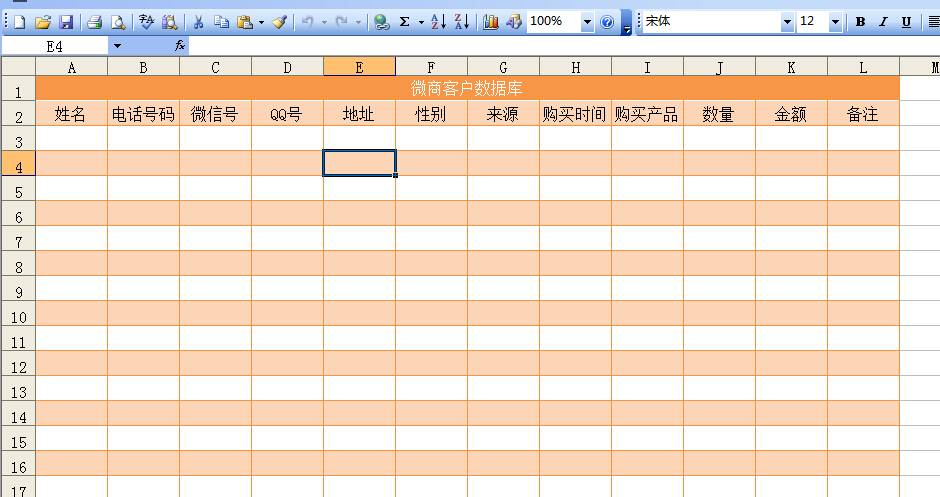Image resolution: width=940 pixels, height=497 pixels.
Task: Open the Chart Wizard icon
Action: point(490,22)
